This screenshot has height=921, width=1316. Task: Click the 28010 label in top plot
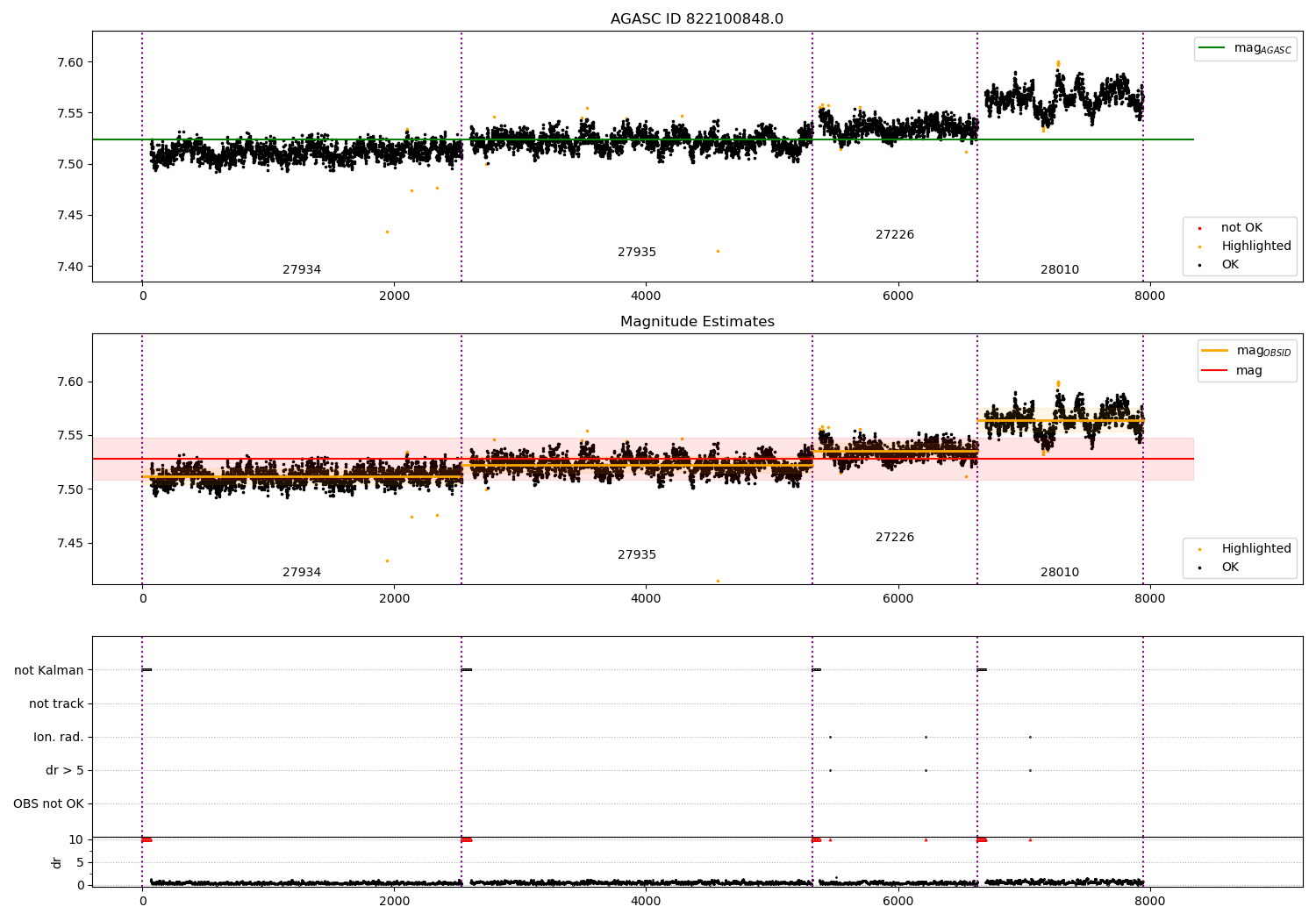[1060, 270]
